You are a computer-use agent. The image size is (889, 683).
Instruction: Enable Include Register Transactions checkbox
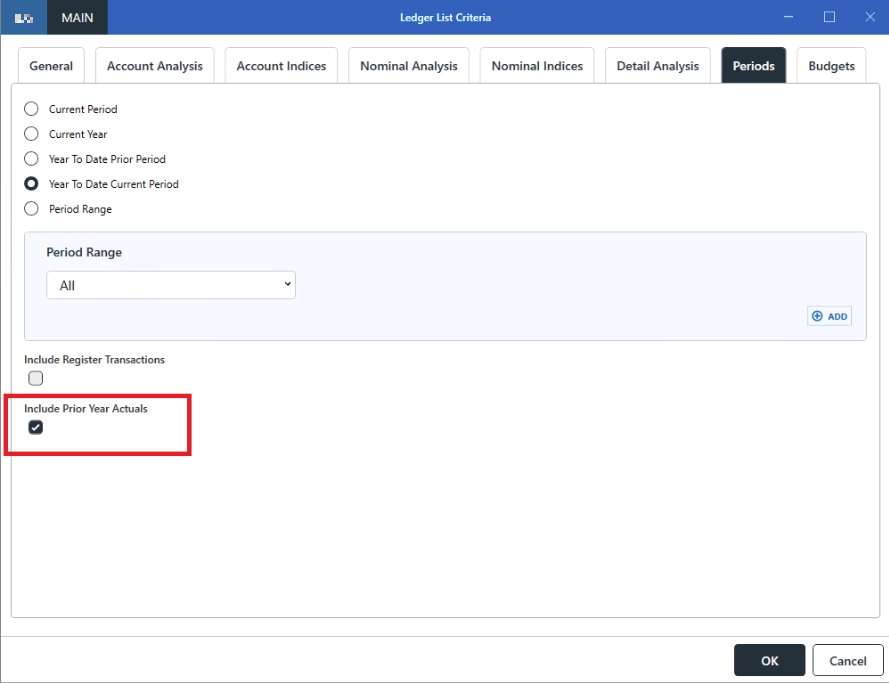pyautogui.click(x=36, y=378)
